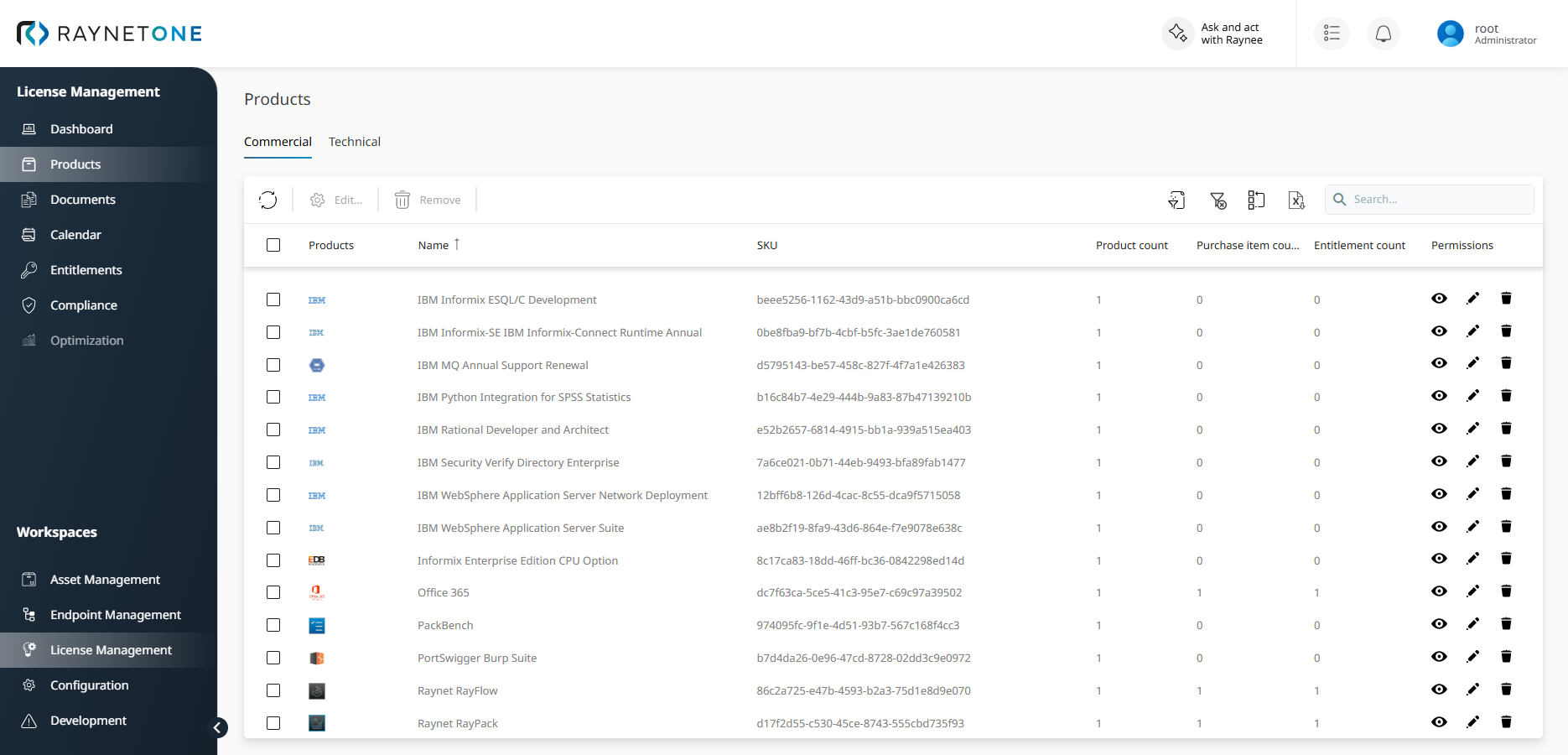Edit PackBench with the pencil icon
The width and height of the screenshot is (1568, 755).
[x=1472, y=624]
